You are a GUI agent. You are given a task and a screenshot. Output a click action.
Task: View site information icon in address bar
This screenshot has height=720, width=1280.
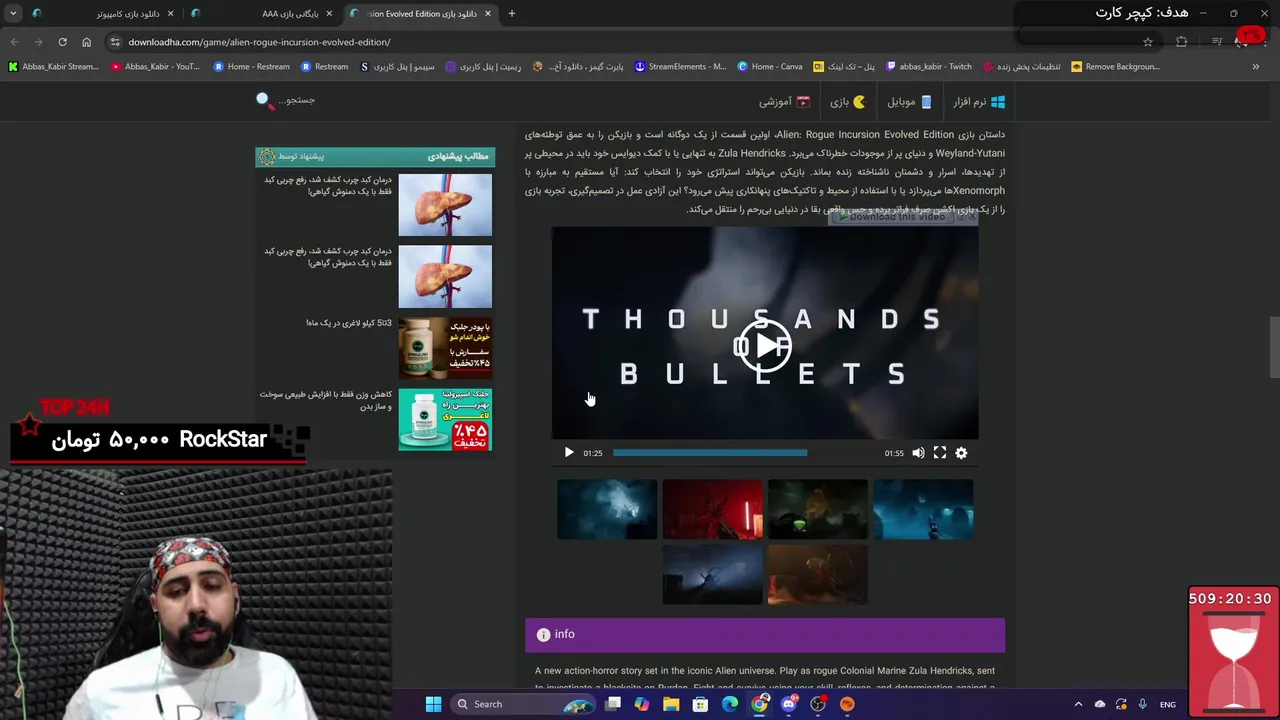(x=115, y=42)
